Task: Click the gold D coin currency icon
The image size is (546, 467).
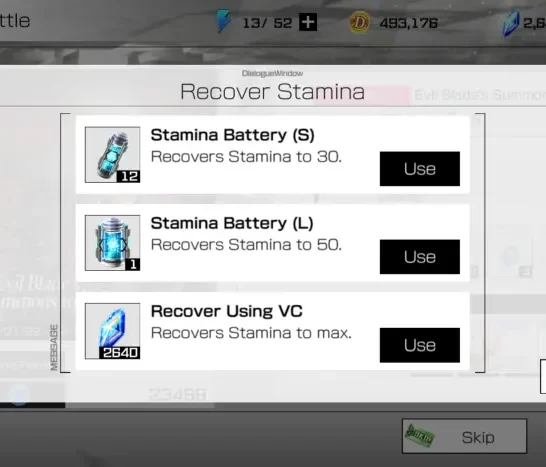Action: point(359,22)
